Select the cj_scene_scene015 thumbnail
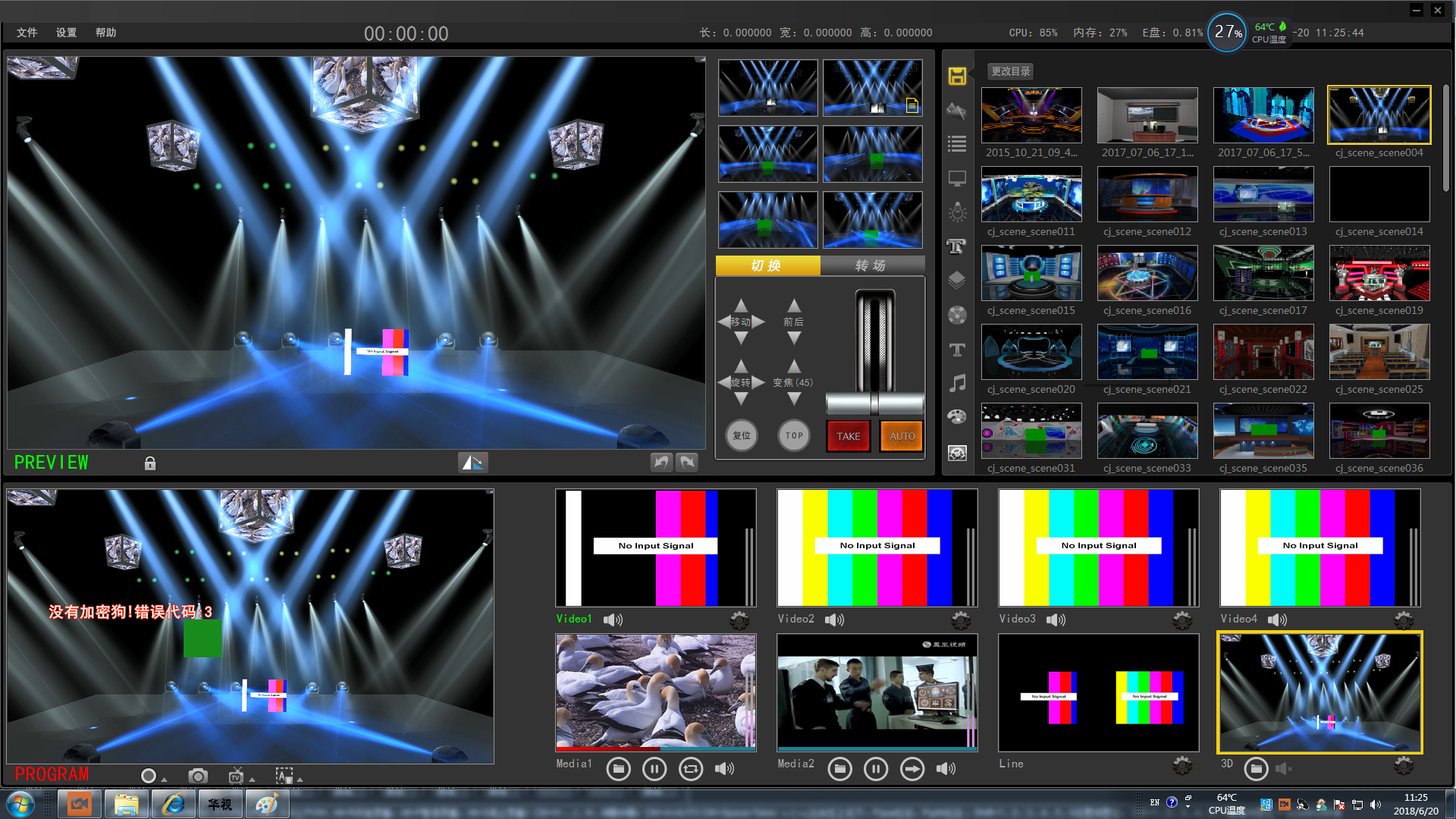This screenshot has height=819, width=1456. point(1031,274)
